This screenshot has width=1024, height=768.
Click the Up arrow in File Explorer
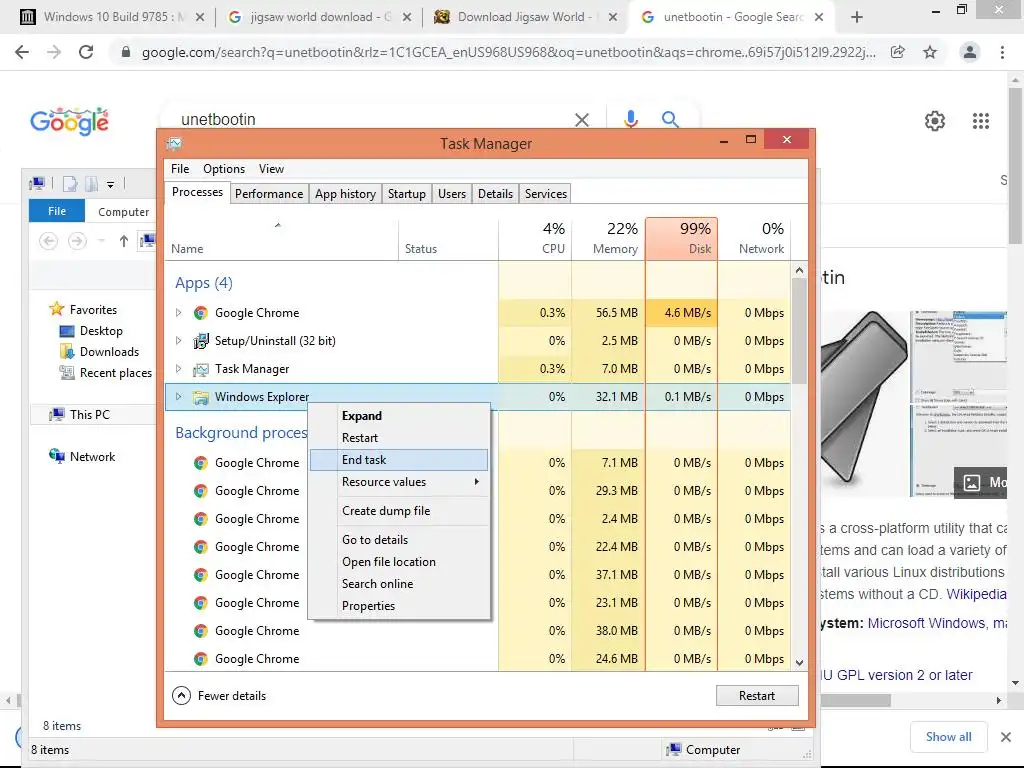click(123, 241)
